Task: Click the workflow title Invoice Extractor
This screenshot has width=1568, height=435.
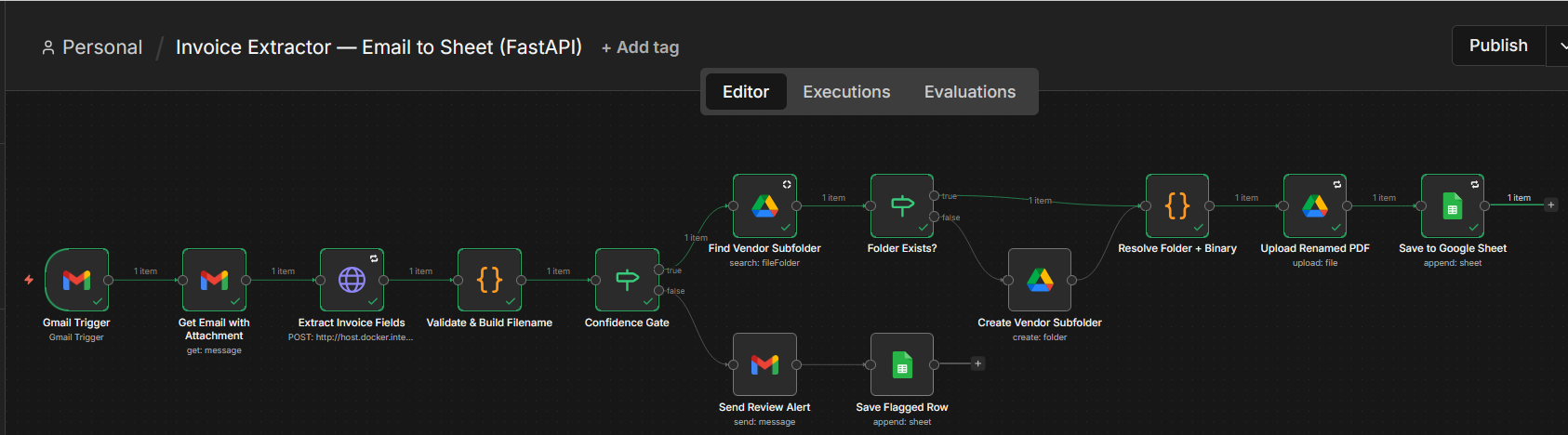Action: [x=379, y=47]
